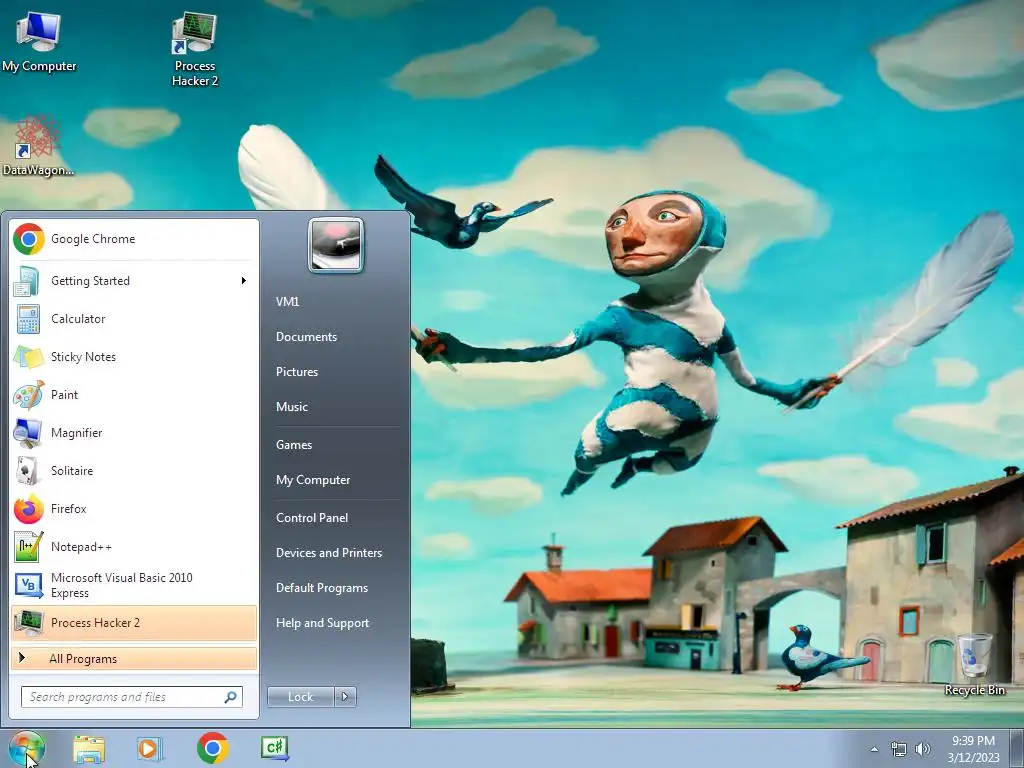Open Chrome from the taskbar
Image resolution: width=1024 pixels, height=768 pixels.
[212, 748]
